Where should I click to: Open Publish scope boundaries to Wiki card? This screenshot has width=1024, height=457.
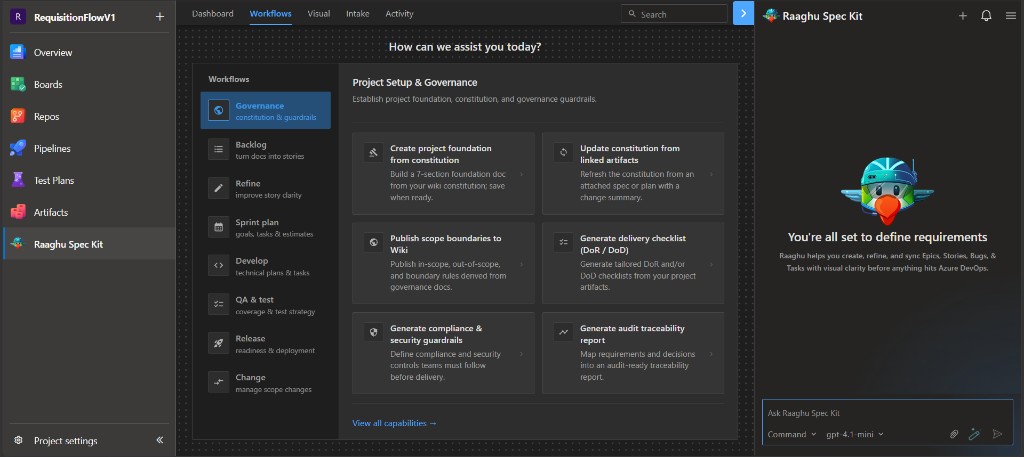pyautogui.click(x=443, y=263)
